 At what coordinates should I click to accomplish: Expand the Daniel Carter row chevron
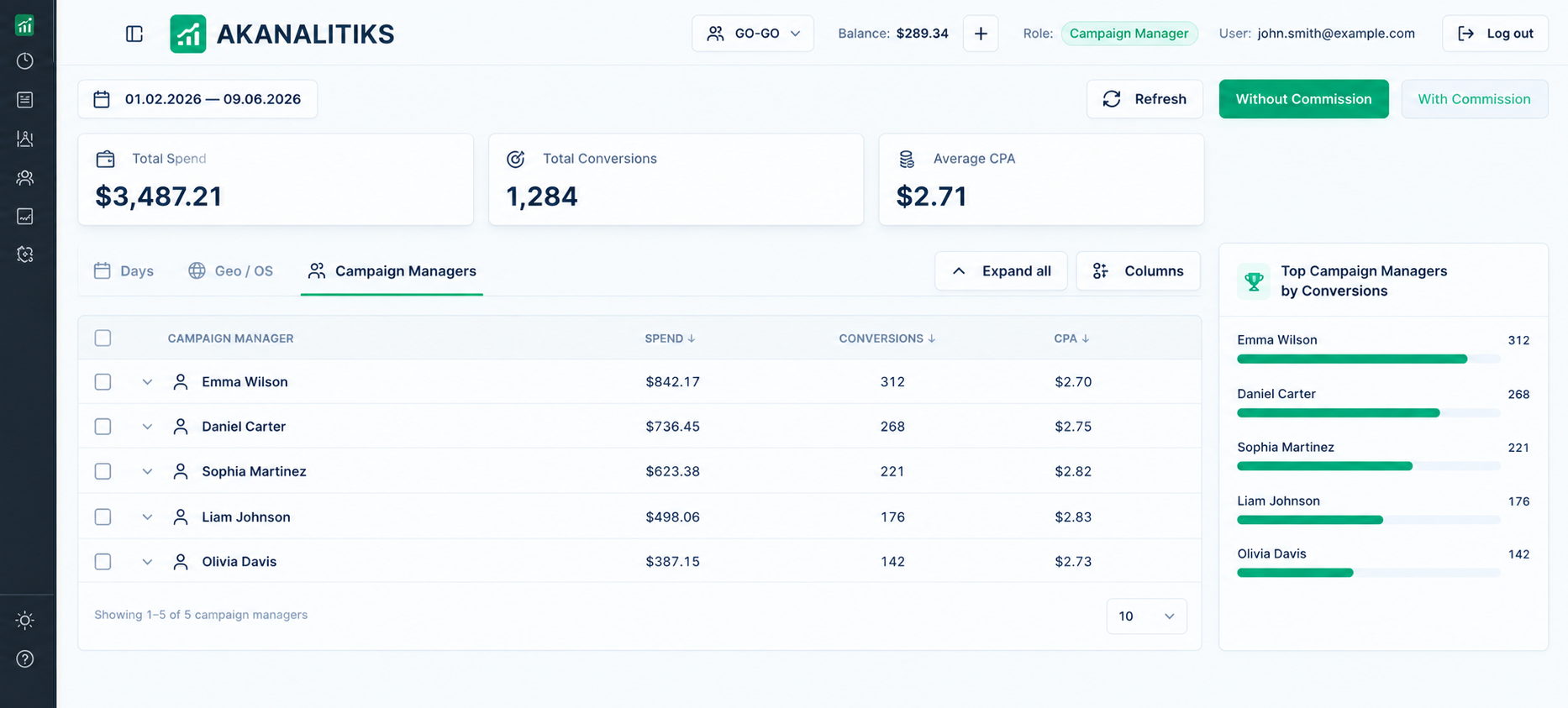147,427
